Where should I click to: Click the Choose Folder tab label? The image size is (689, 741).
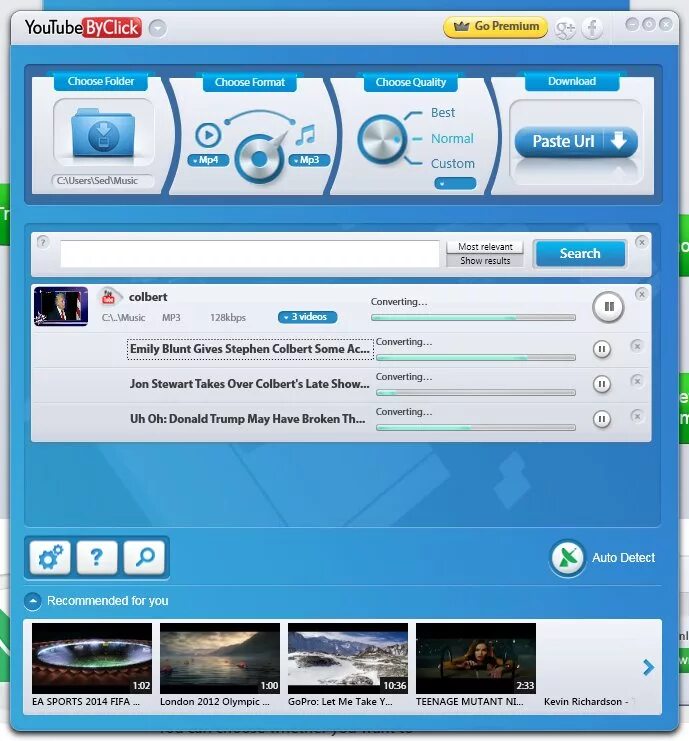[x=101, y=81]
